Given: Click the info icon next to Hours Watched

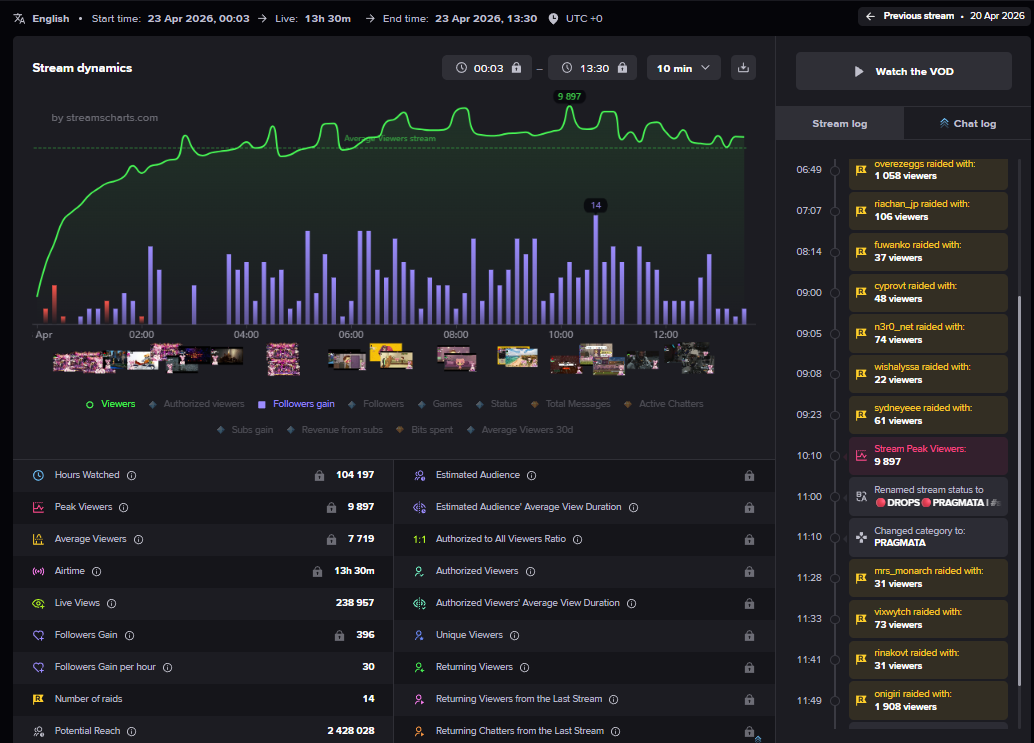Looking at the screenshot, I should 131,475.
